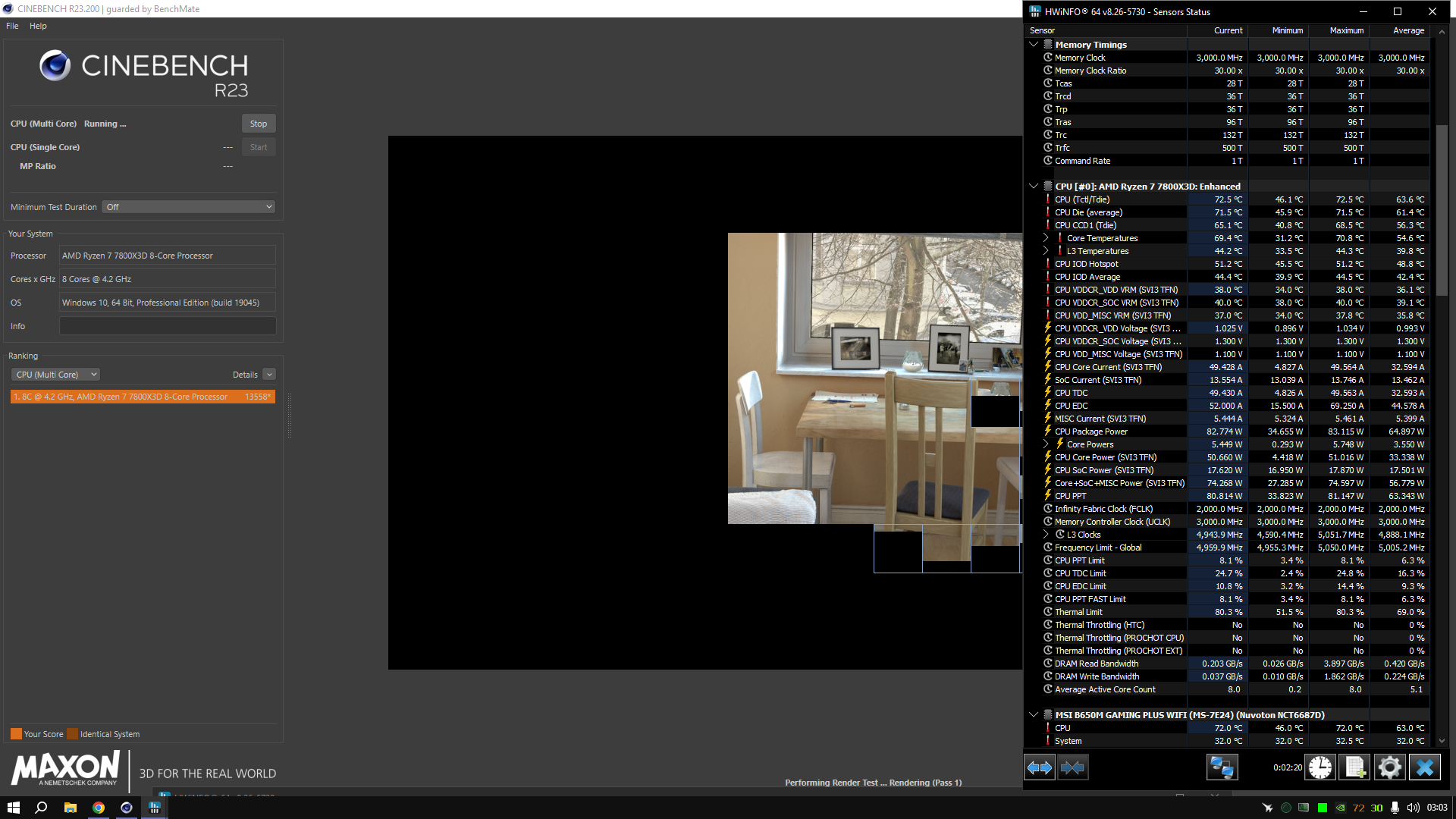Image resolution: width=1456 pixels, height=819 pixels.
Task: Open the CPU (Multi Core) ranking dropdown
Action: [55, 375]
